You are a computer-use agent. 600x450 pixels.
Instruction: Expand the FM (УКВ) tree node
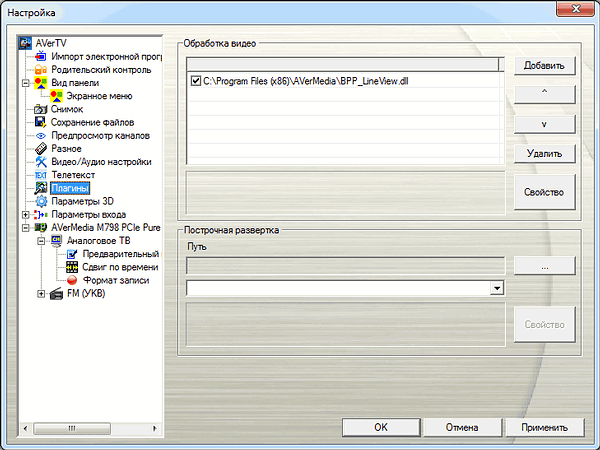pos(41,294)
